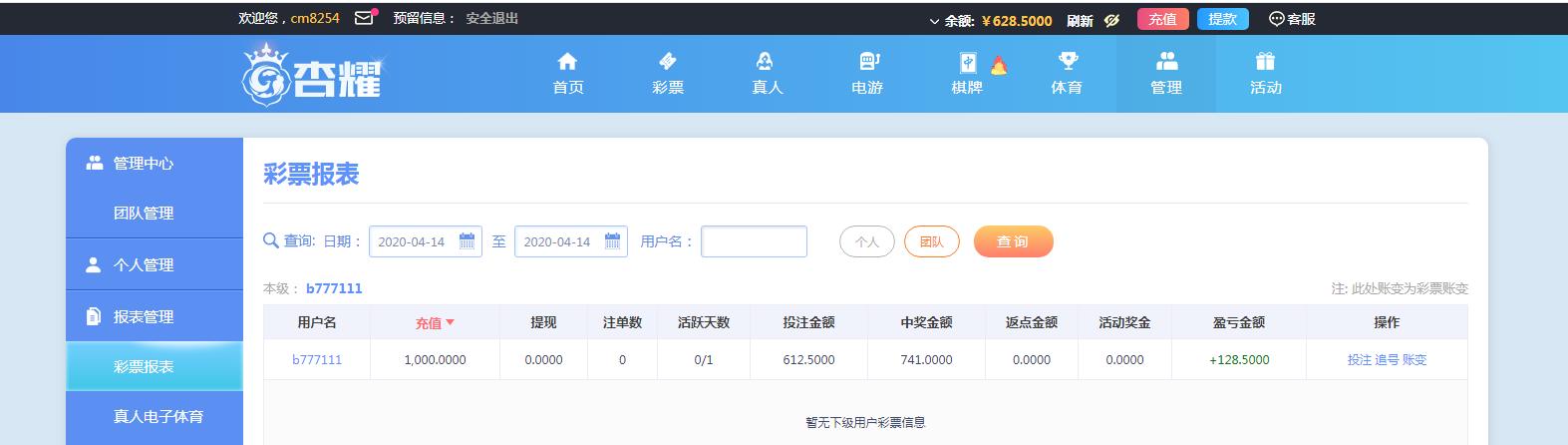This screenshot has height=445, width=1568.
Task: Open 客服 customer service chat
Action: [1292, 19]
